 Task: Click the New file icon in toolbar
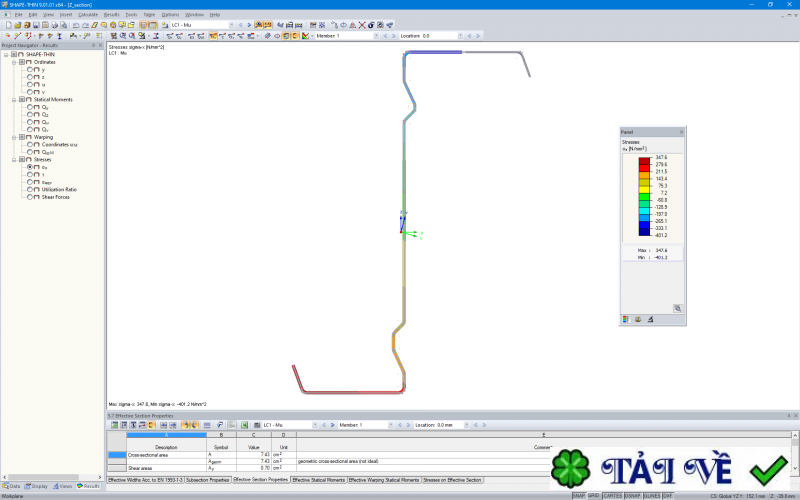tap(9, 25)
